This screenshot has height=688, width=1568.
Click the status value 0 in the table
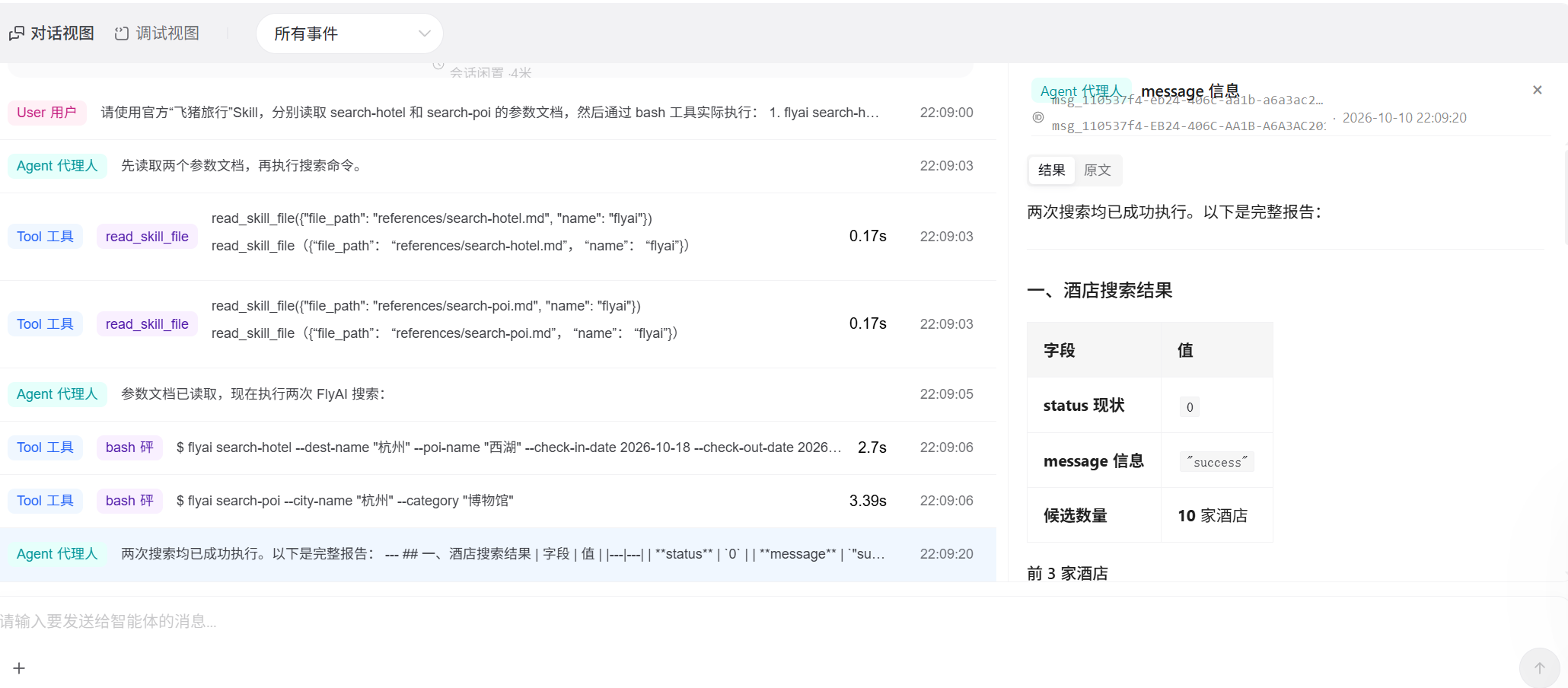pyautogui.click(x=1190, y=407)
